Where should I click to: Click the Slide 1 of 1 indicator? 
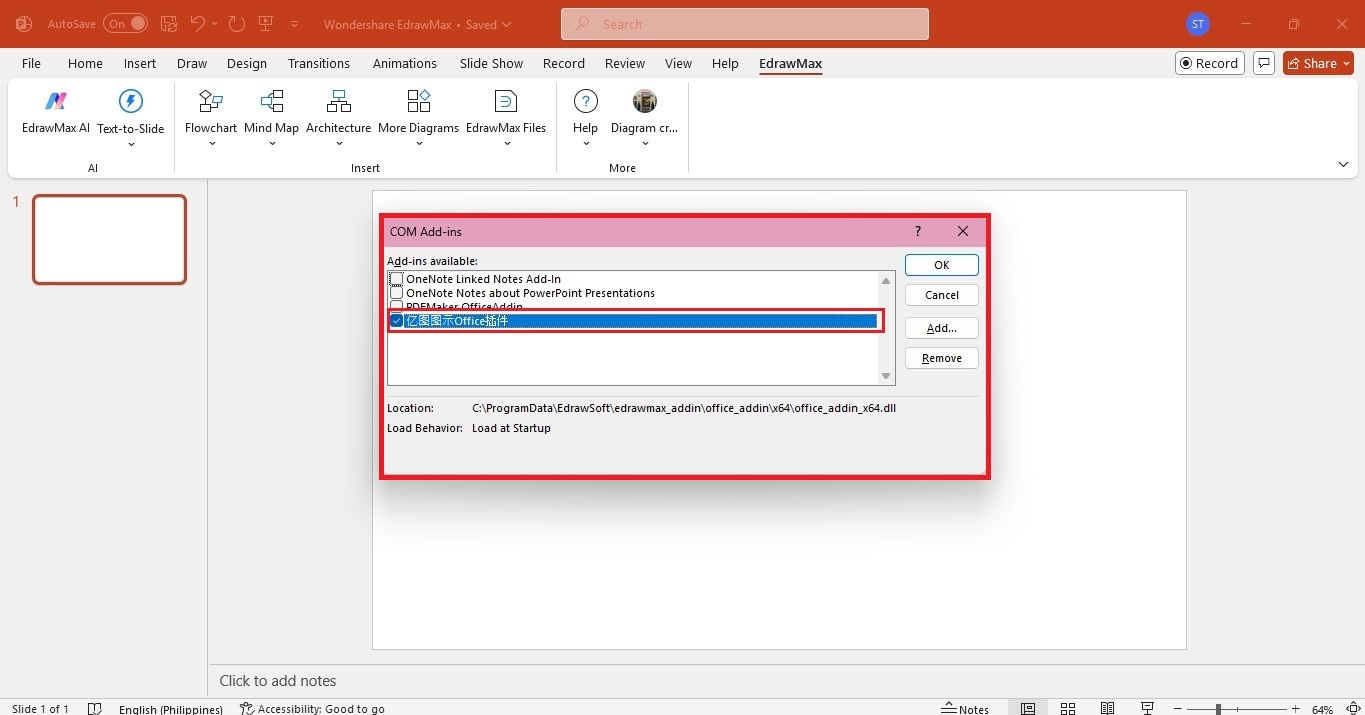click(x=40, y=709)
